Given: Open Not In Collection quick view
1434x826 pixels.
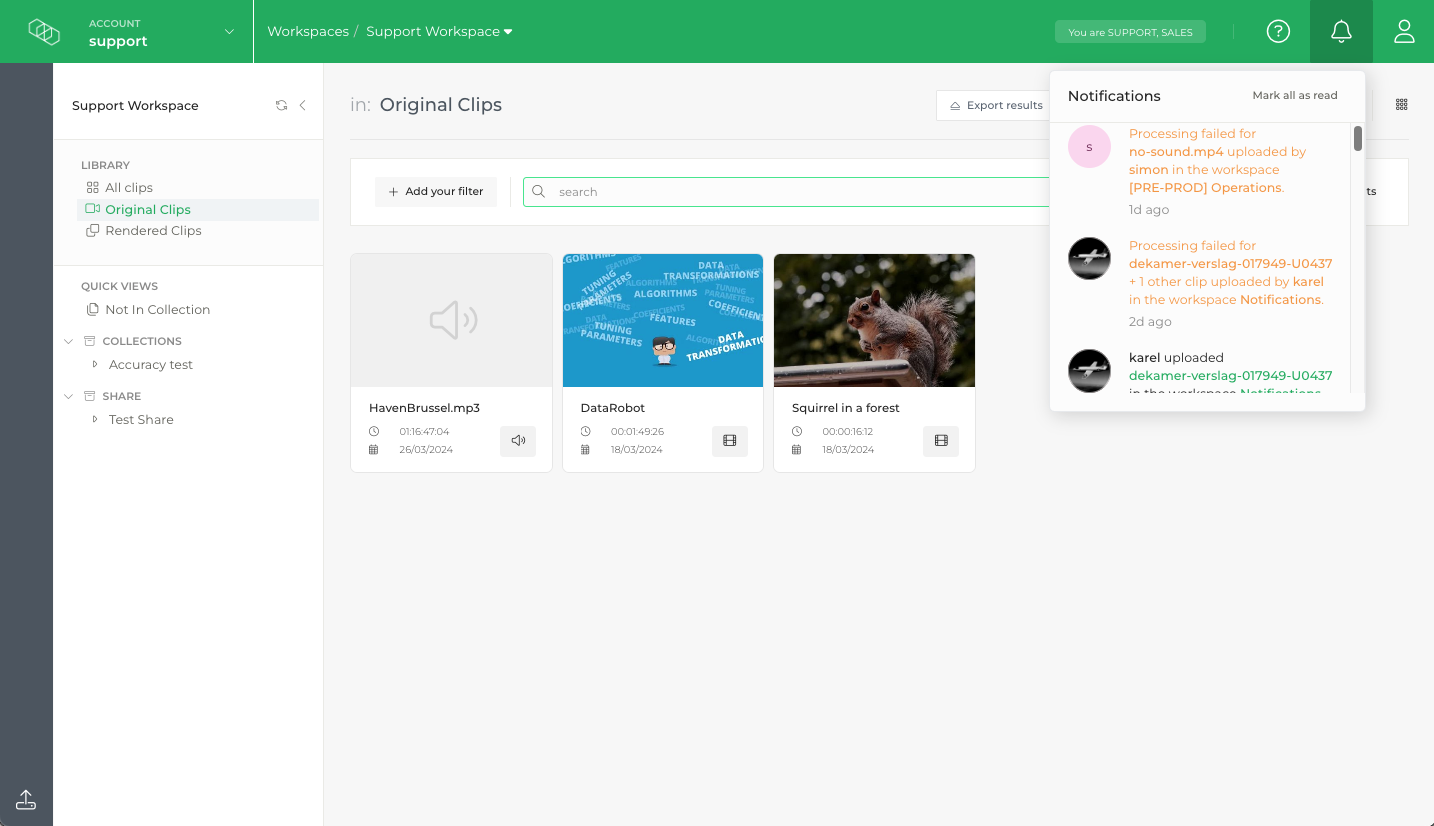Looking at the screenshot, I should [x=157, y=309].
